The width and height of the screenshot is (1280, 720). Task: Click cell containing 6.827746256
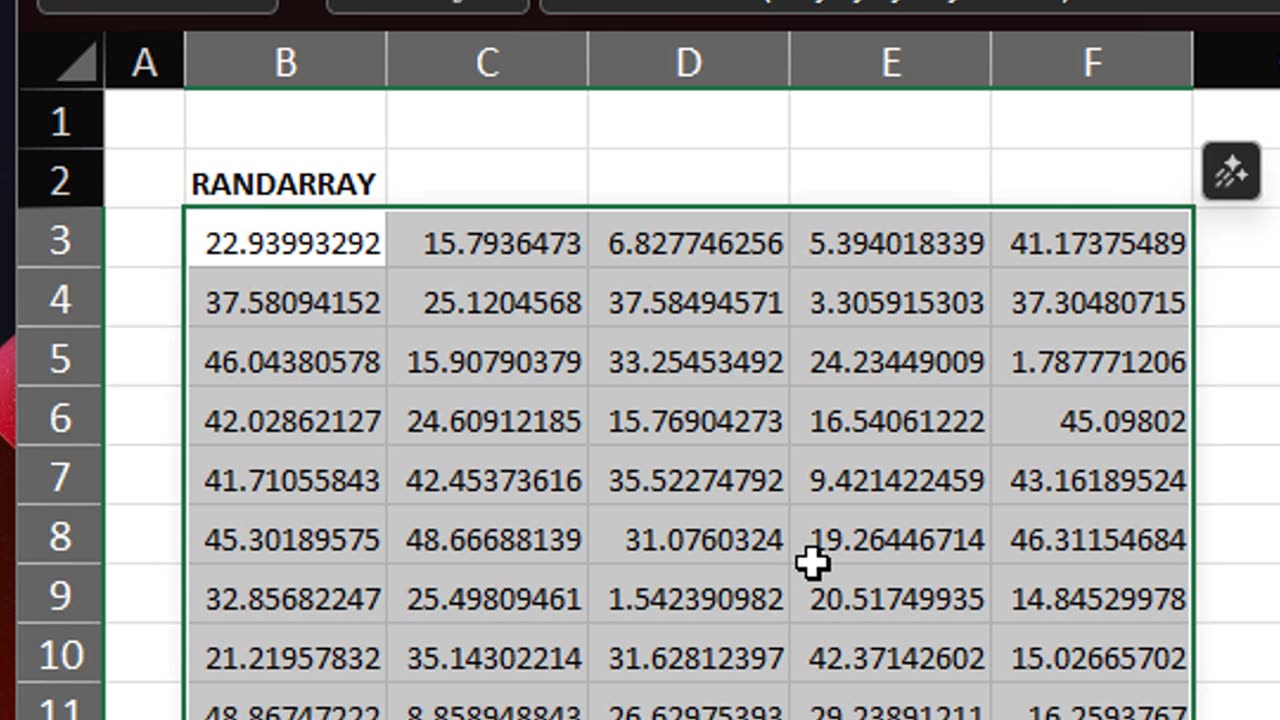(x=689, y=239)
